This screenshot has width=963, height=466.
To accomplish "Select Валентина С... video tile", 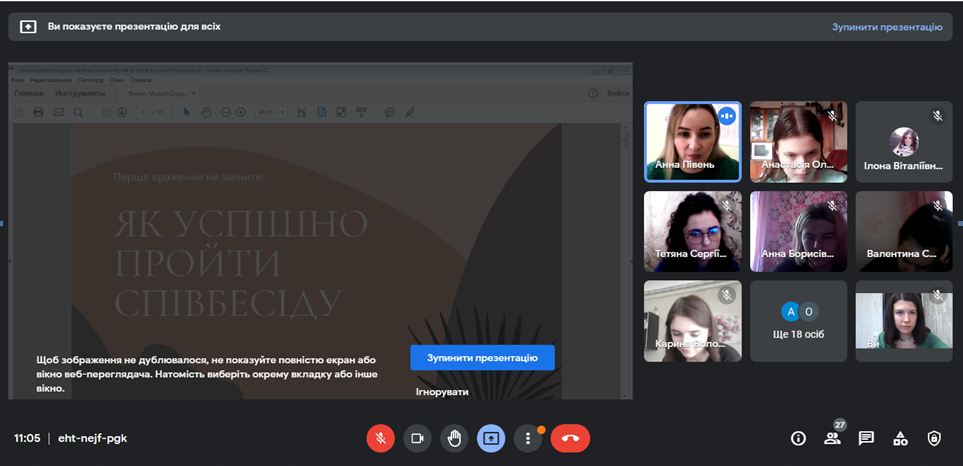I will click(x=904, y=231).
